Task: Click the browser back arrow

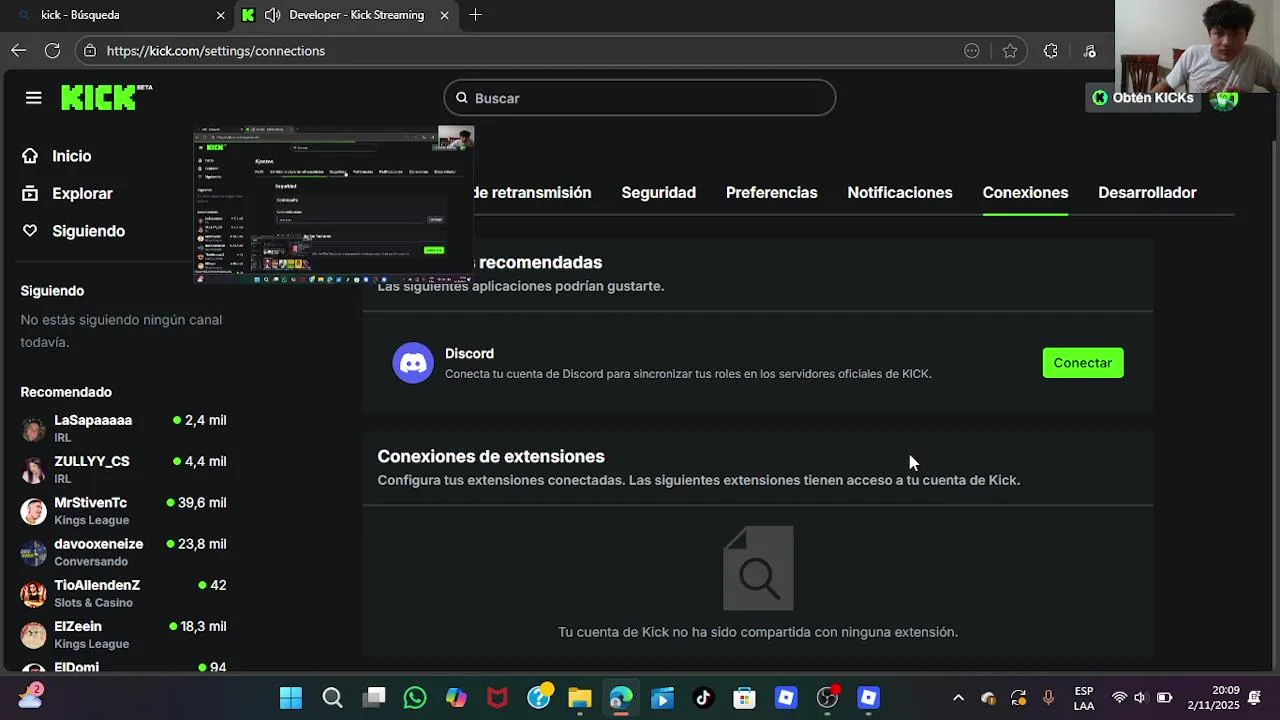Action: [19, 50]
